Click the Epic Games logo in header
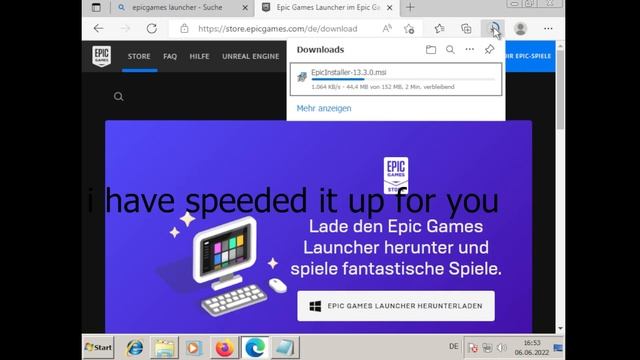This screenshot has width=640, height=360. tap(101, 56)
